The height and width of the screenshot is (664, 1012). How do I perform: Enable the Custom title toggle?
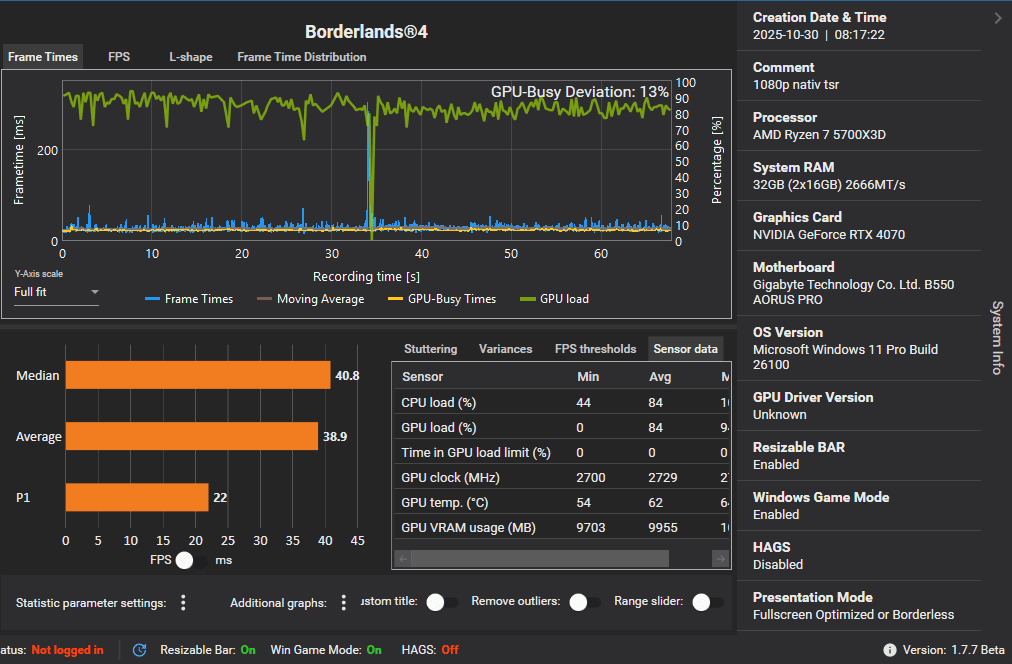pyautogui.click(x=441, y=602)
